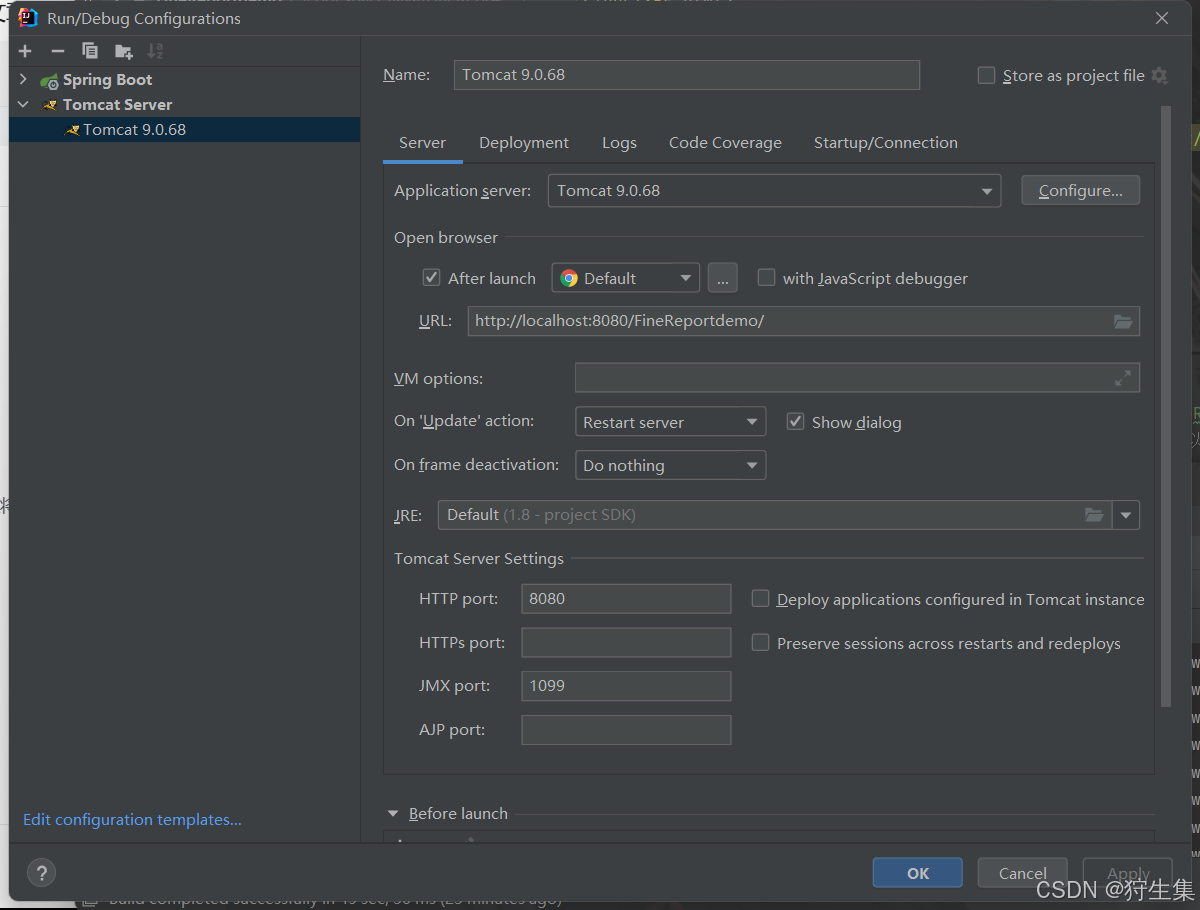
Task: Expand the Spring Boot tree node
Action: click(23, 79)
